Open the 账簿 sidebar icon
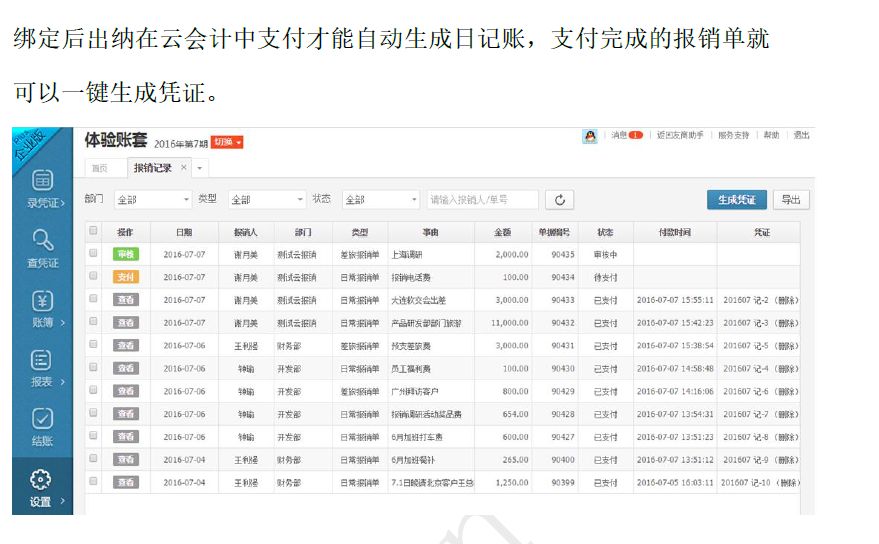 (x=43, y=301)
